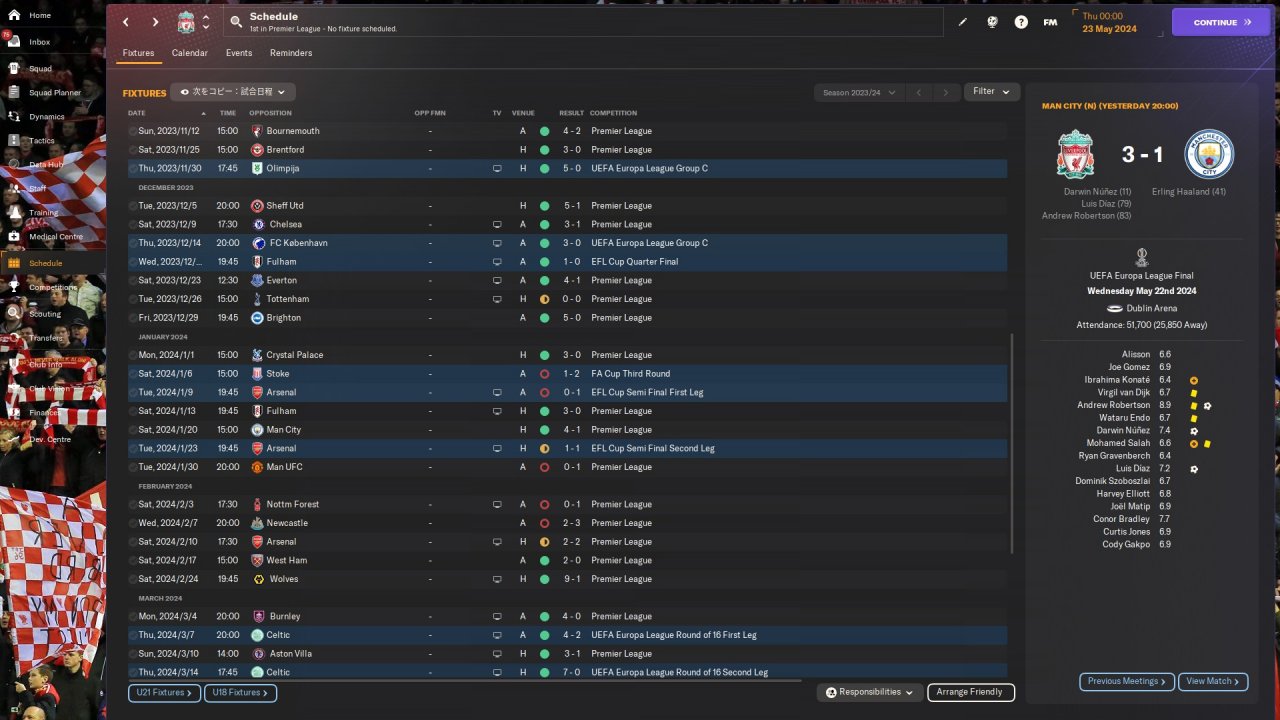Click the green result dot for Brentford

coord(545,150)
